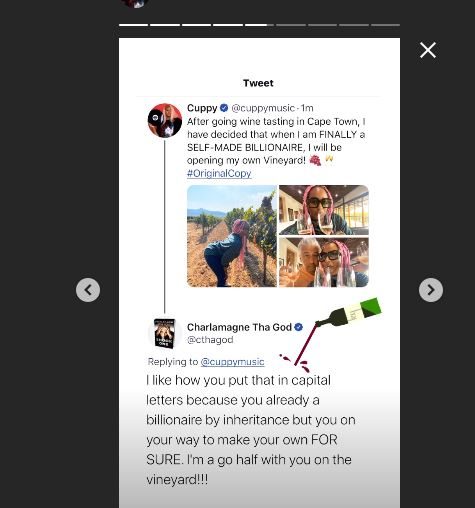Open the vineyard field photo

point(232,236)
